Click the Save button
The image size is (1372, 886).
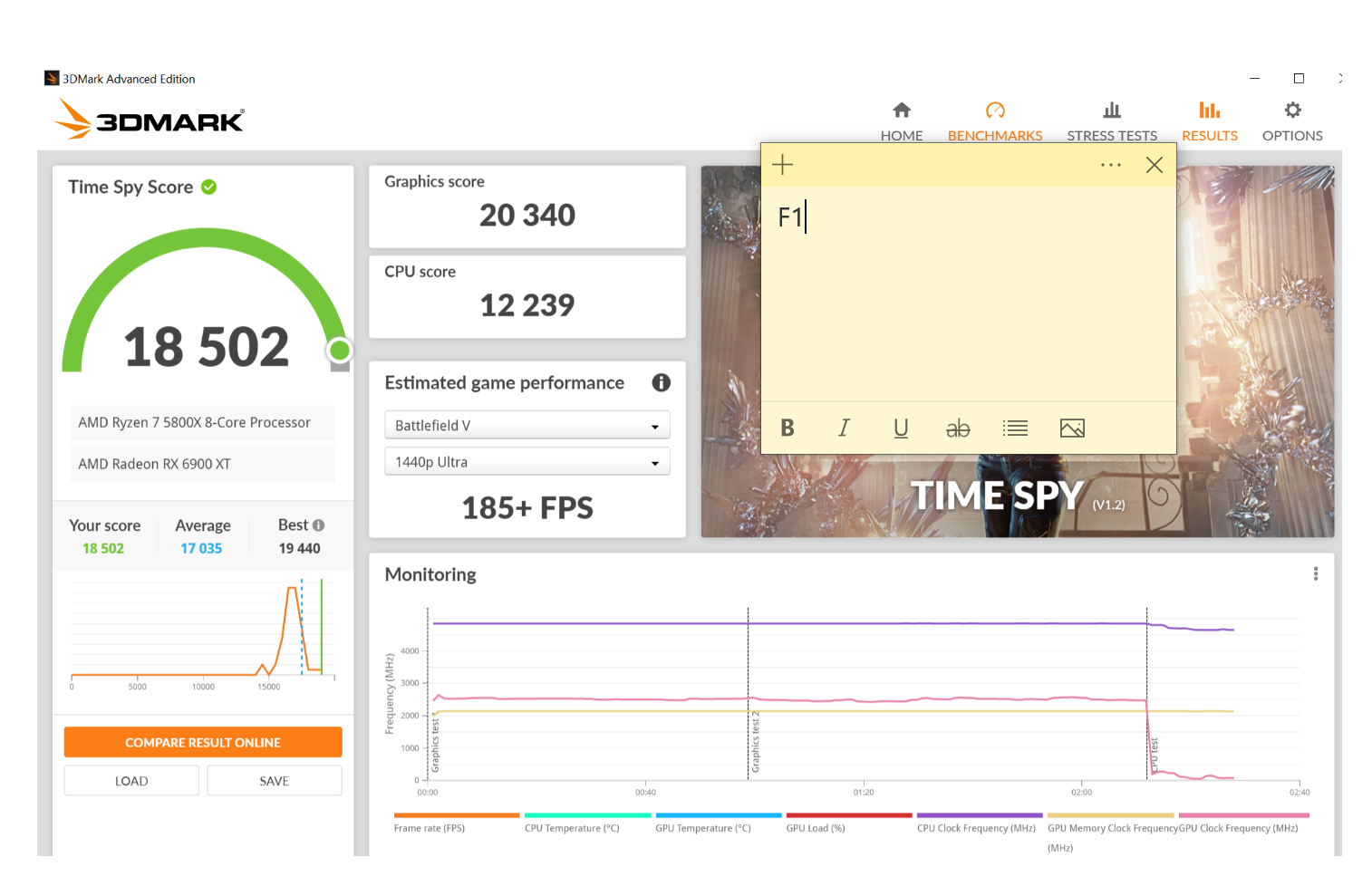pyautogui.click(x=274, y=781)
